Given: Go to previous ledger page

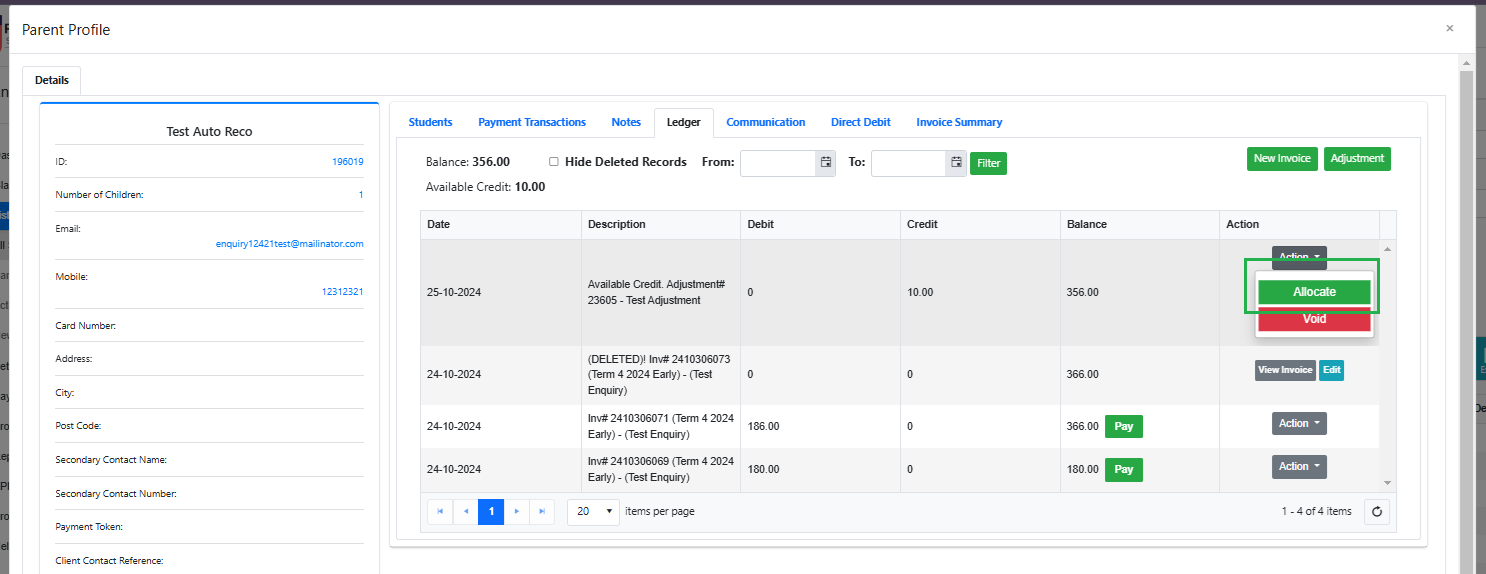Looking at the screenshot, I should tap(466, 511).
